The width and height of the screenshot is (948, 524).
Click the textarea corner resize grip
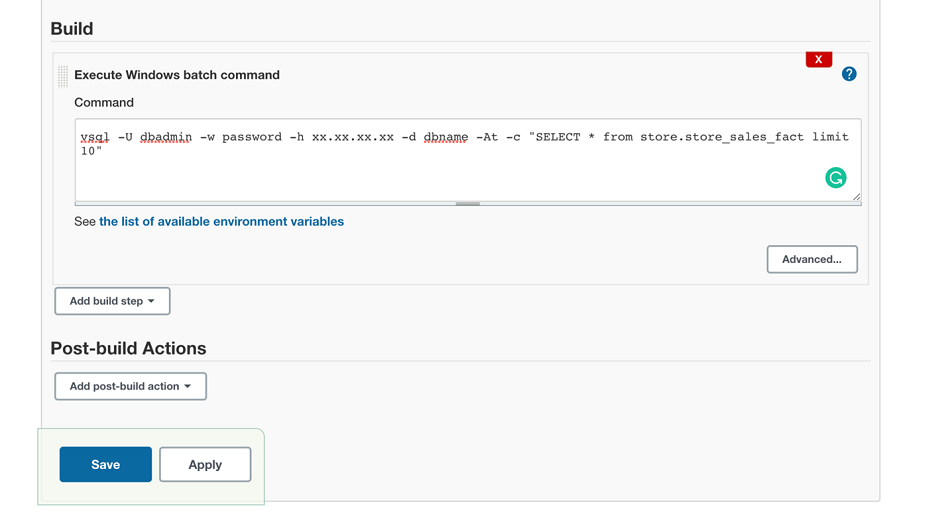coord(856,196)
